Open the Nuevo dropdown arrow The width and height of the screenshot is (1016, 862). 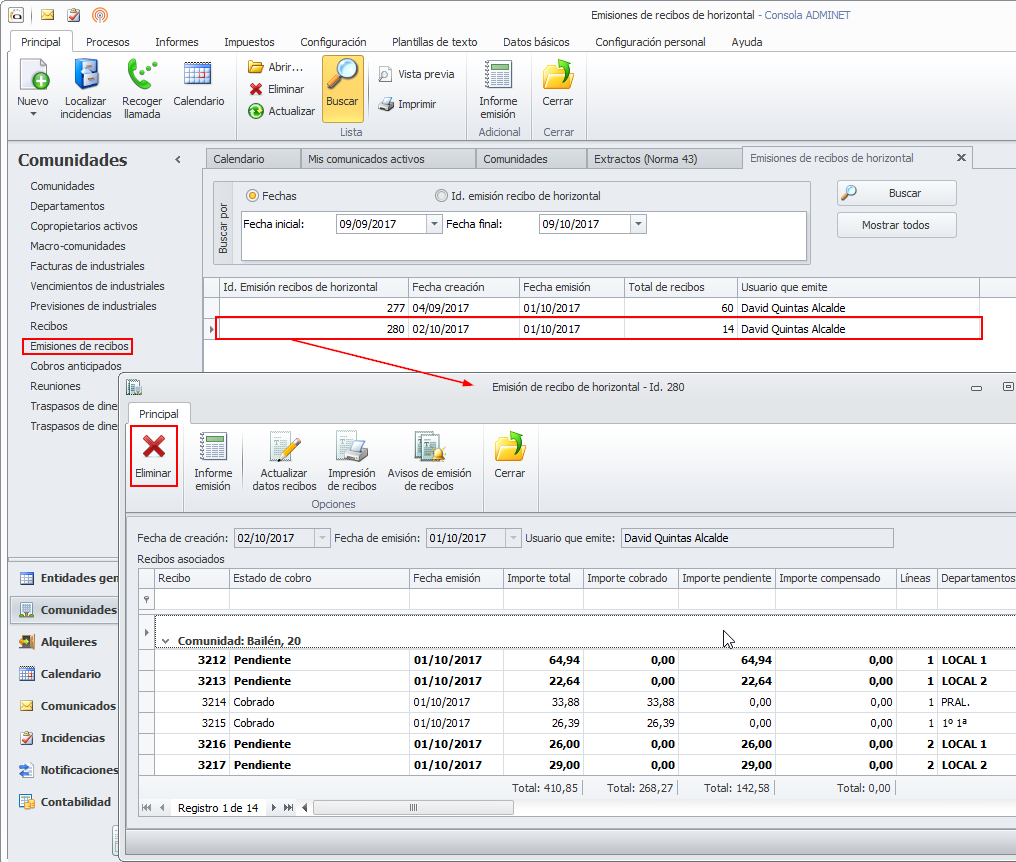point(33,114)
